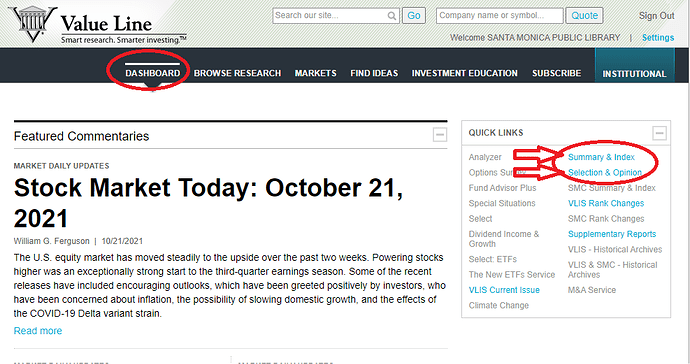
Task: Click the Quote button
Action: pyautogui.click(x=584, y=15)
